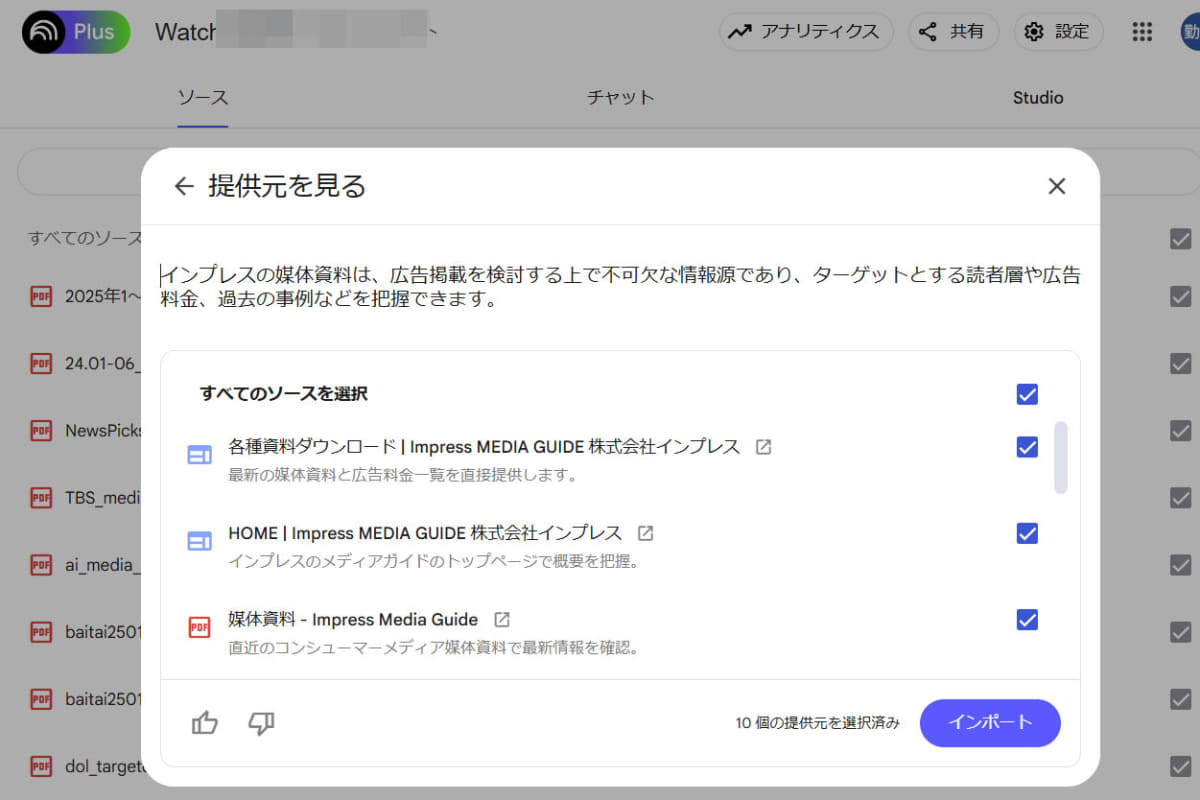Toggle the background すべてのソース checkbox
The image size is (1200, 800).
pos(1181,239)
